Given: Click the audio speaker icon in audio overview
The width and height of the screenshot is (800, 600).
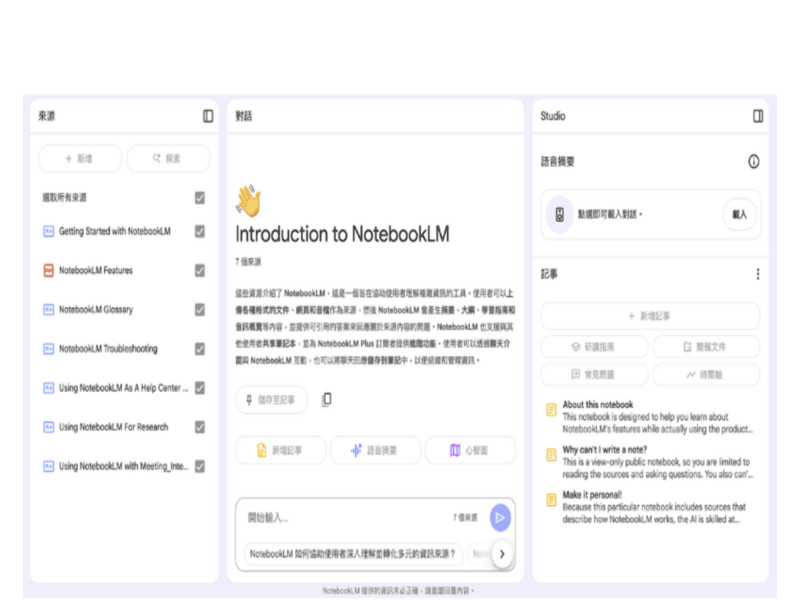Looking at the screenshot, I should (560, 215).
